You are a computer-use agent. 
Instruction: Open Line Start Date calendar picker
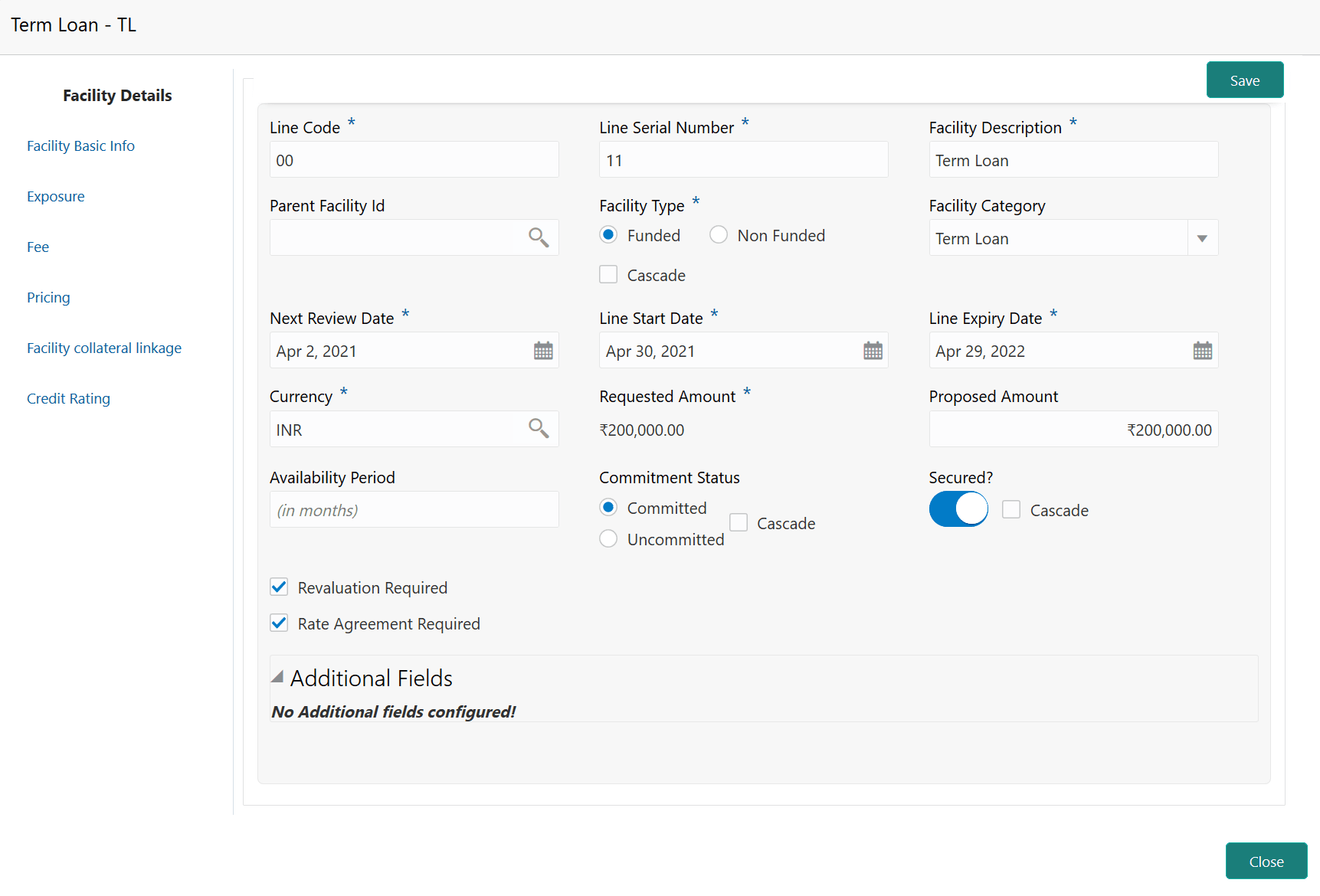pyautogui.click(x=873, y=350)
